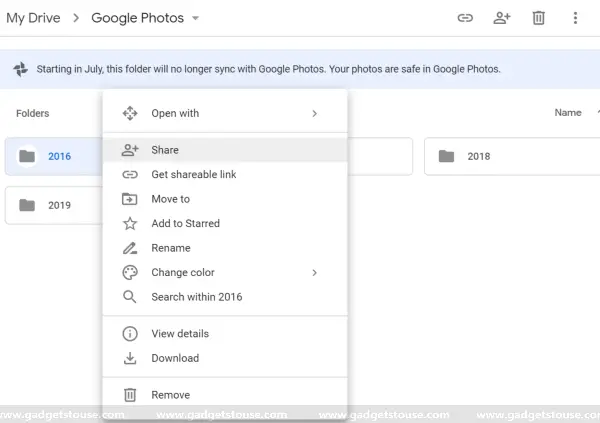The width and height of the screenshot is (600, 423).
Task: Select Remove at bottom of context menu
Action: [225, 395]
